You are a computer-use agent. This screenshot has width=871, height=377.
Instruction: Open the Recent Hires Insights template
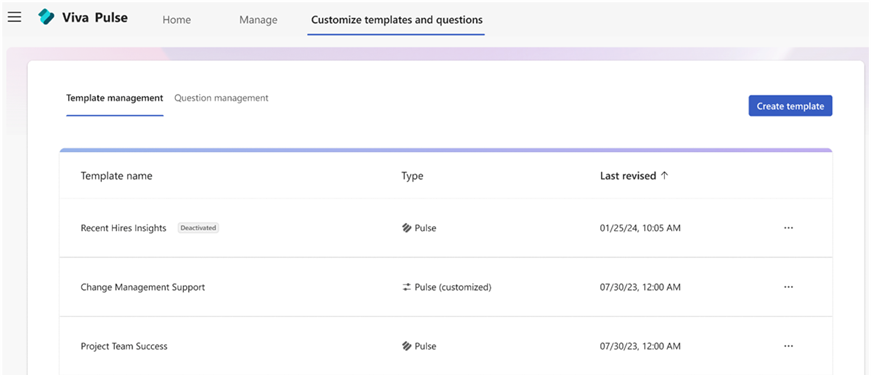(123, 228)
